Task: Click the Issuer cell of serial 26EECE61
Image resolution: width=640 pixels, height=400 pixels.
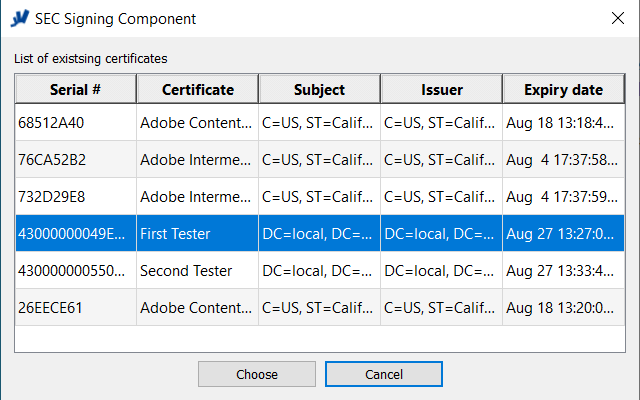Action: coord(441,308)
